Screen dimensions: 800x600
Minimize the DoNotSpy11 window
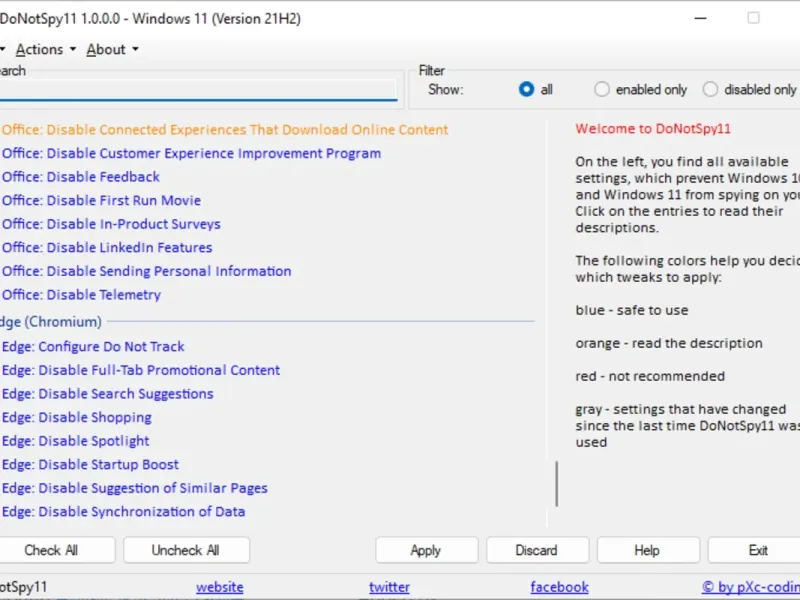[x=701, y=18]
